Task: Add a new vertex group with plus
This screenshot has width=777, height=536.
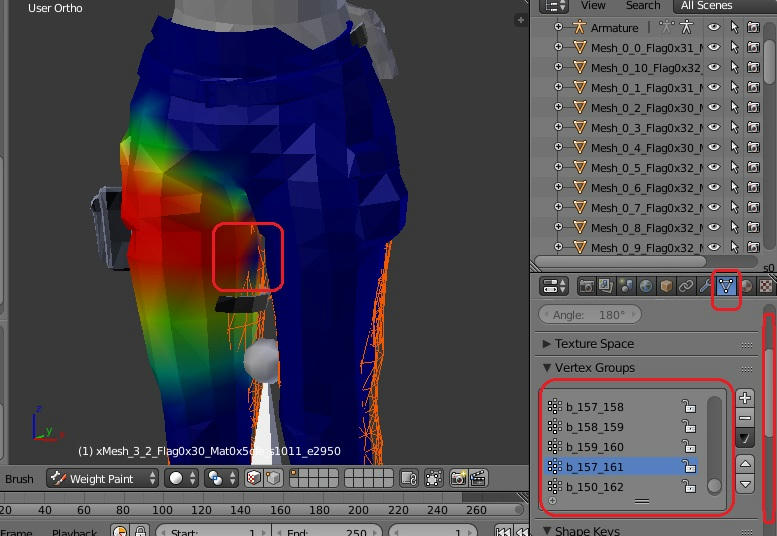Action: click(x=744, y=398)
